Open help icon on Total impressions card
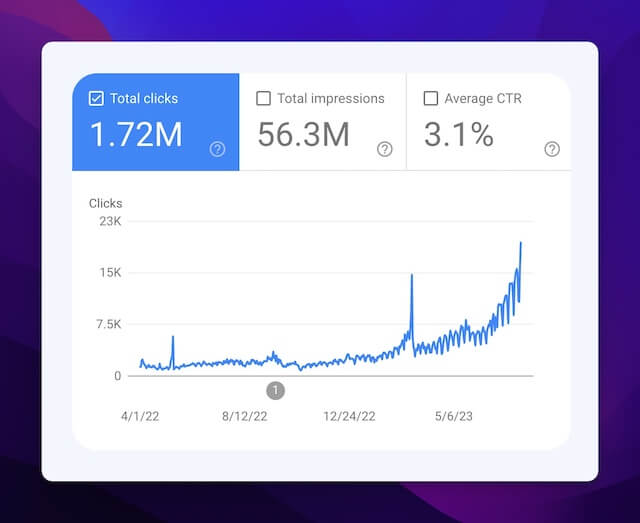Screen dimensions: 640x523 [x=384, y=149]
